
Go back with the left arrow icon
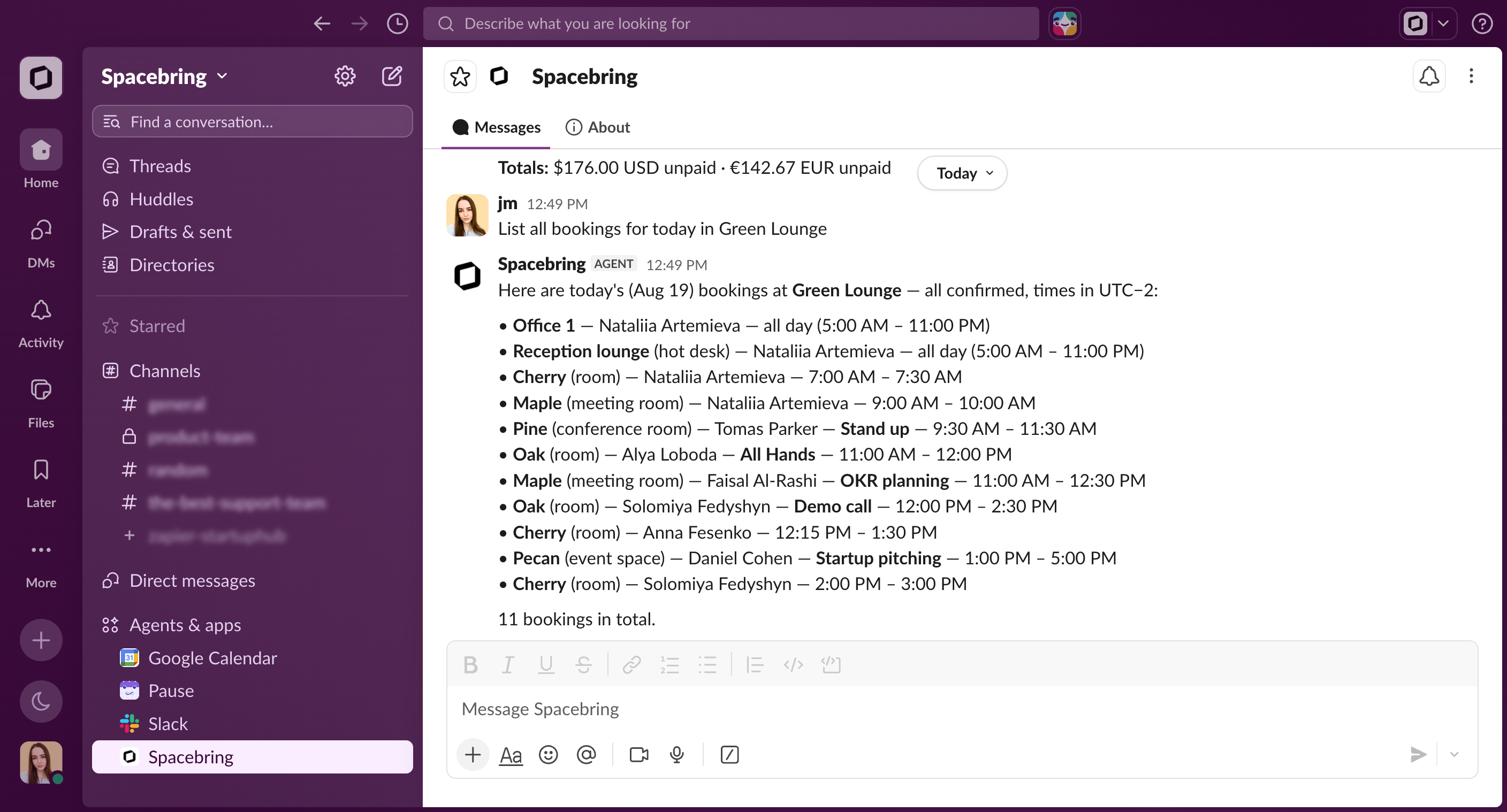click(x=322, y=24)
